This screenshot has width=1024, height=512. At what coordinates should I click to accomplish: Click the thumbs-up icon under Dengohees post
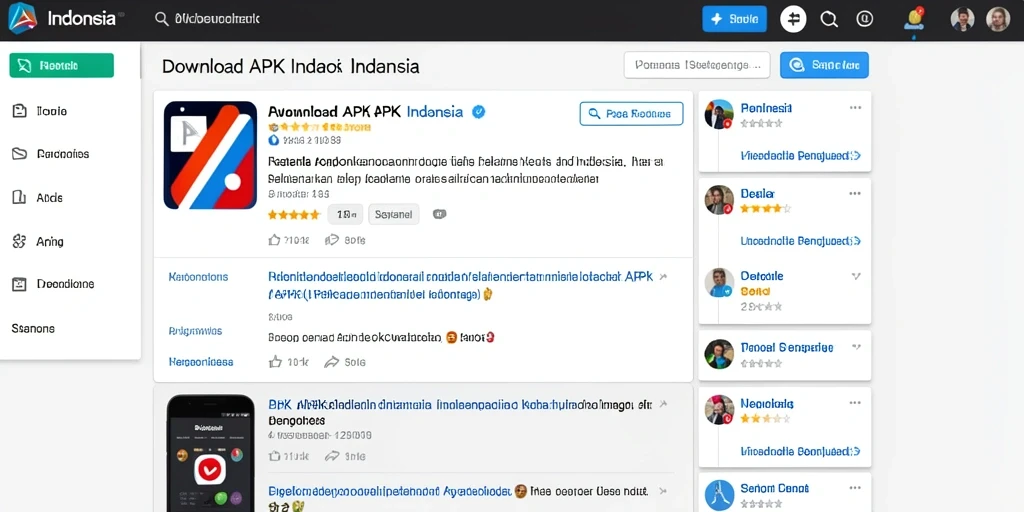(x=275, y=456)
